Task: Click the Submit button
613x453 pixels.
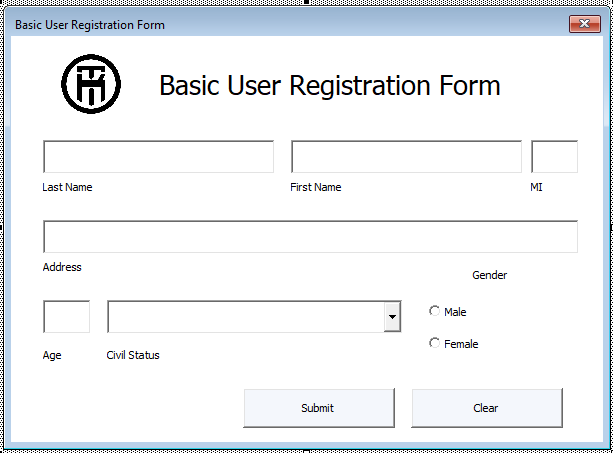Action: coord(319,408)
